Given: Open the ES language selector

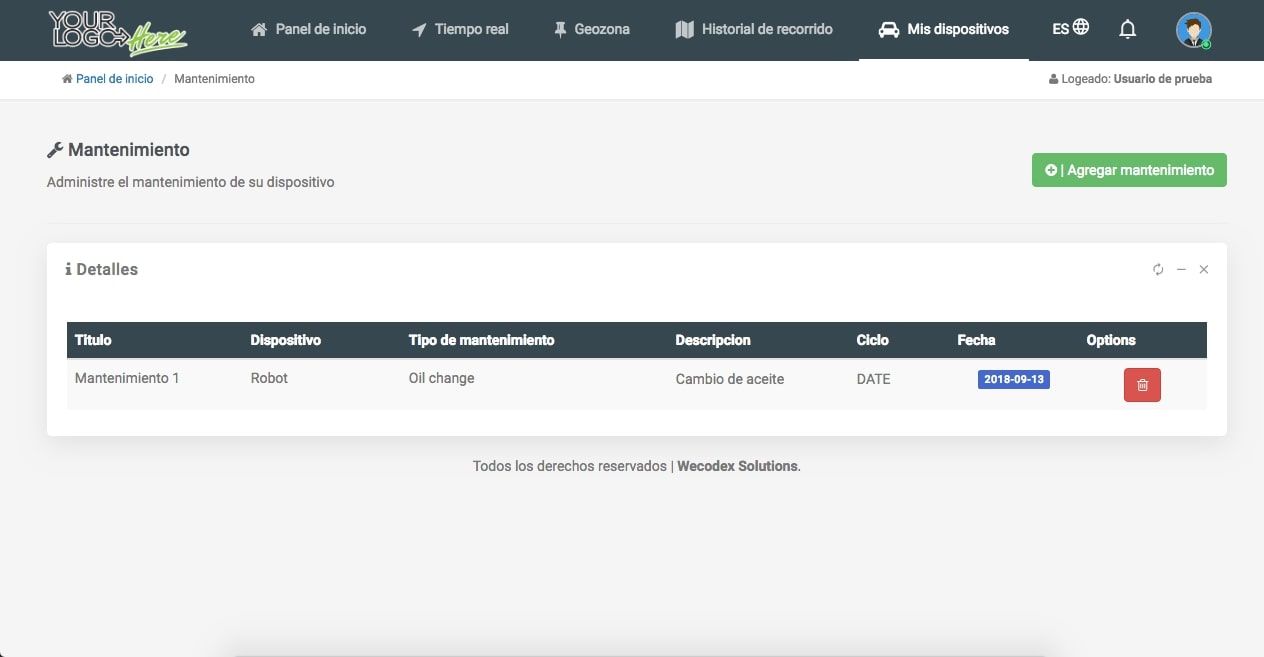Looking at the screenshot, I should pyautogui.click(x=1070, y=29).
